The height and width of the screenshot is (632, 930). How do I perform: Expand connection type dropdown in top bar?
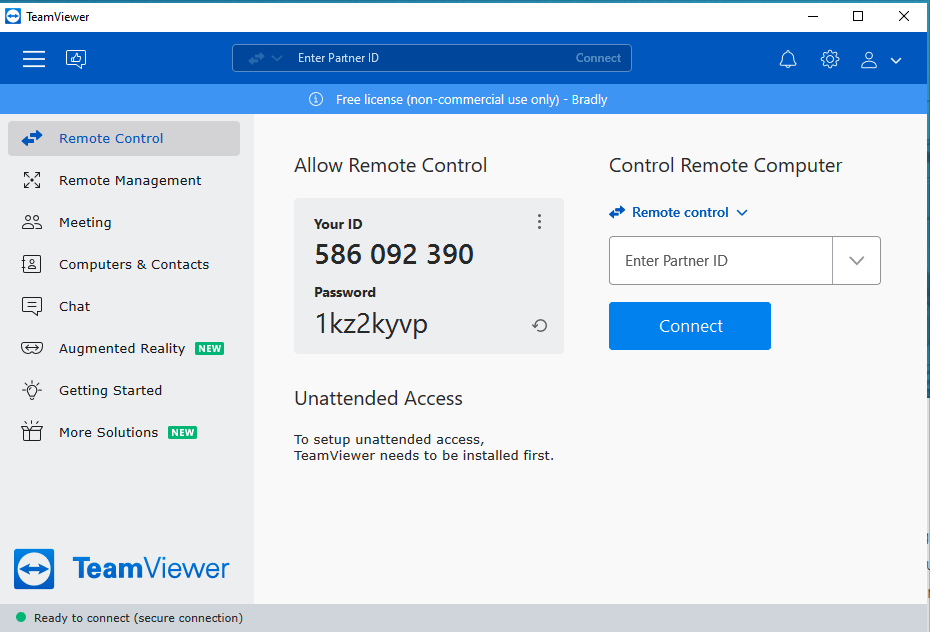[266, 58]
